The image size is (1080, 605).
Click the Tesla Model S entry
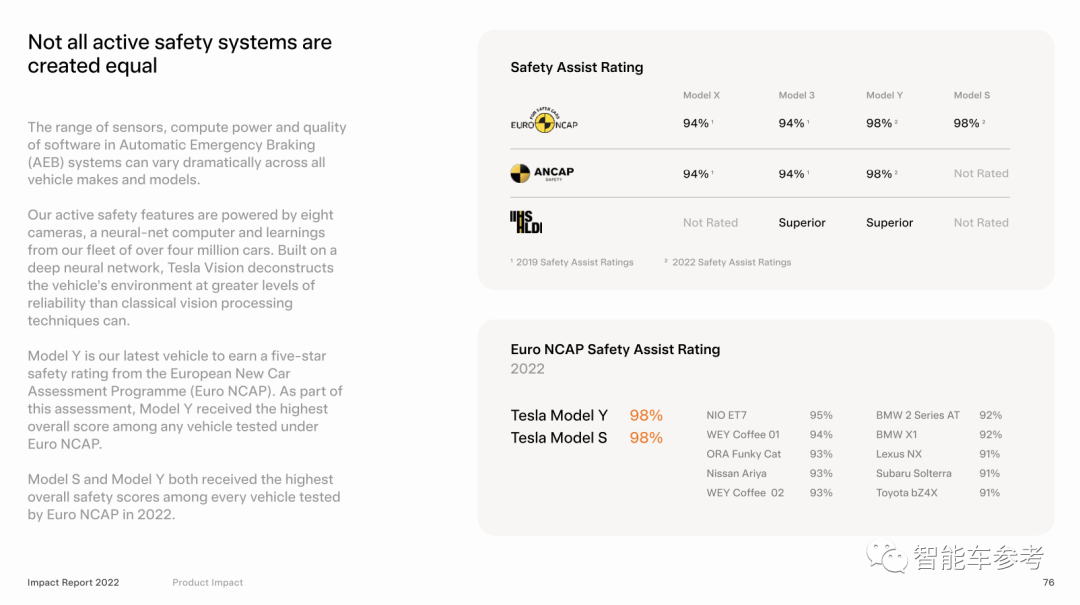559,437
